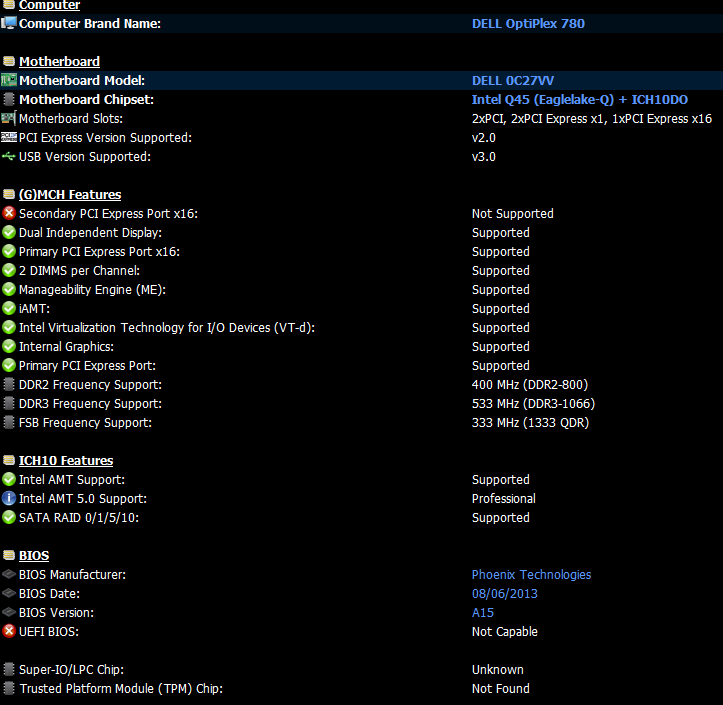Click blue info icon for Intel AMT 5.0 Support

[x=9, y=498]
